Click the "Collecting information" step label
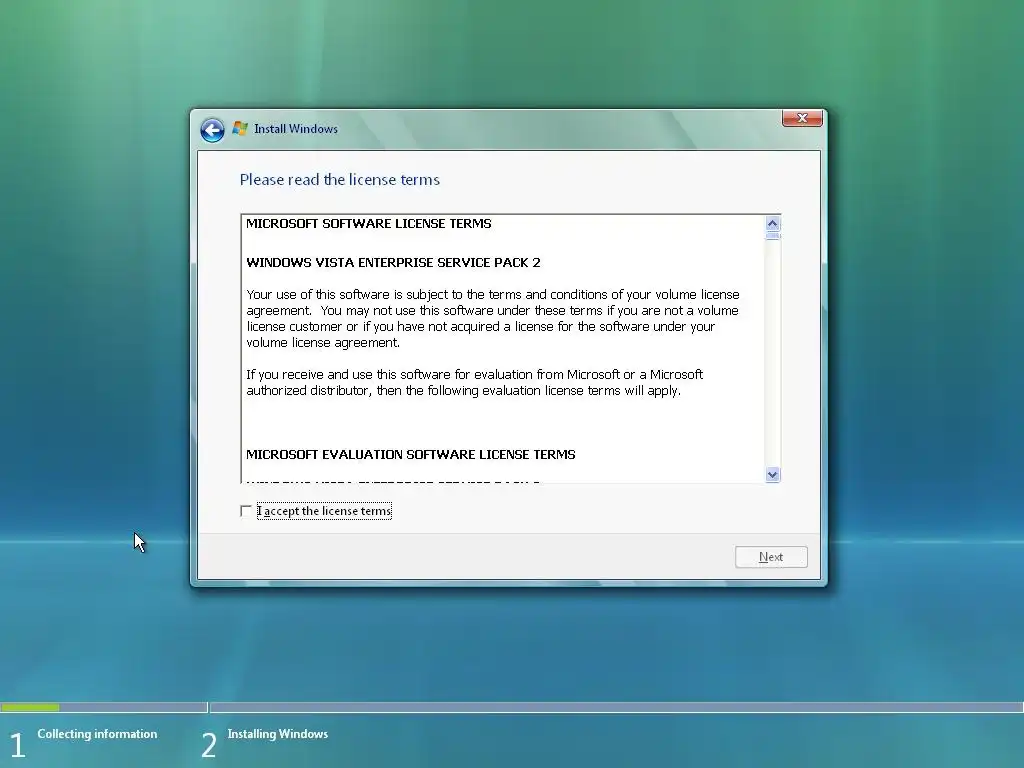The height and width of the screenshot is (768, 1024). 97,734
